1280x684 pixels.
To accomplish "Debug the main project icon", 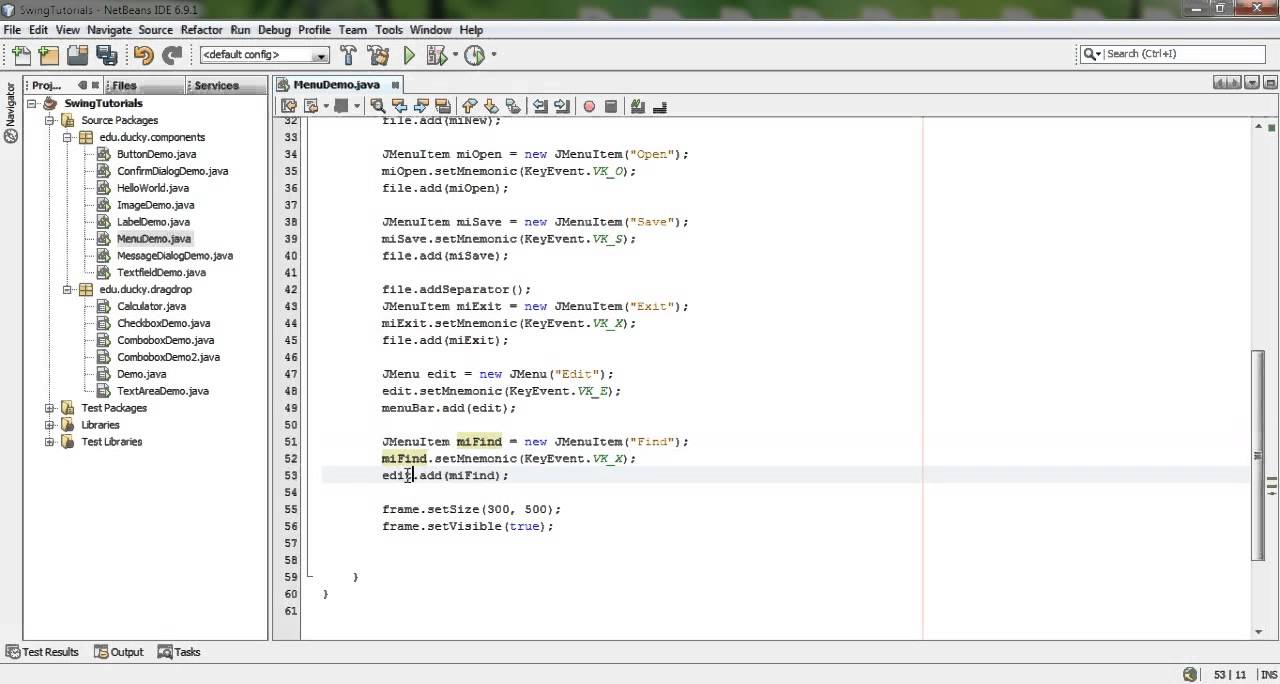I will (438, 55).
